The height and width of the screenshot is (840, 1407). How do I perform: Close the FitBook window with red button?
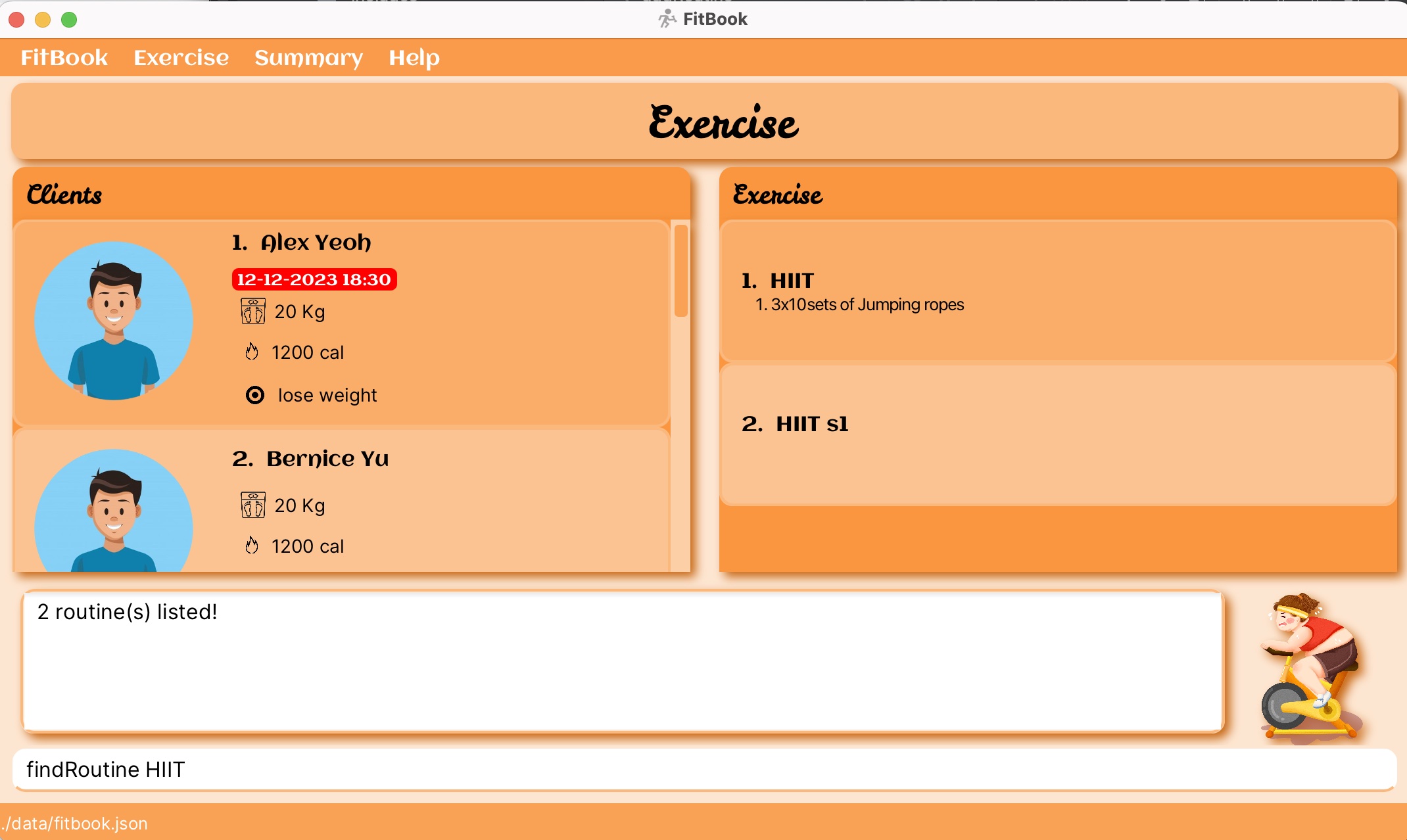(17, 20)
